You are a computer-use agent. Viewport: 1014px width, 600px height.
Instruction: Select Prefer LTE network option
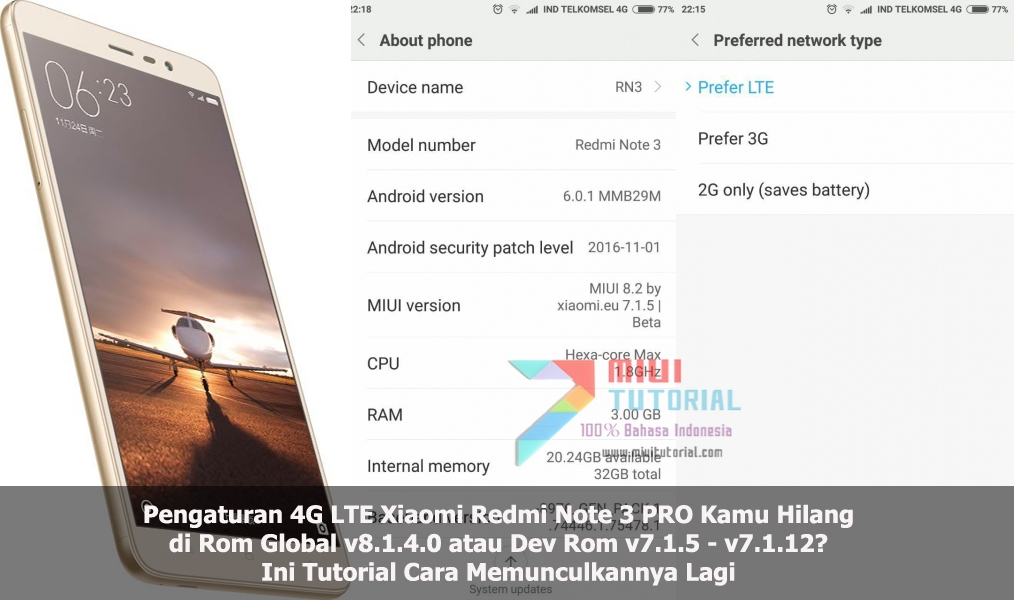845,87
